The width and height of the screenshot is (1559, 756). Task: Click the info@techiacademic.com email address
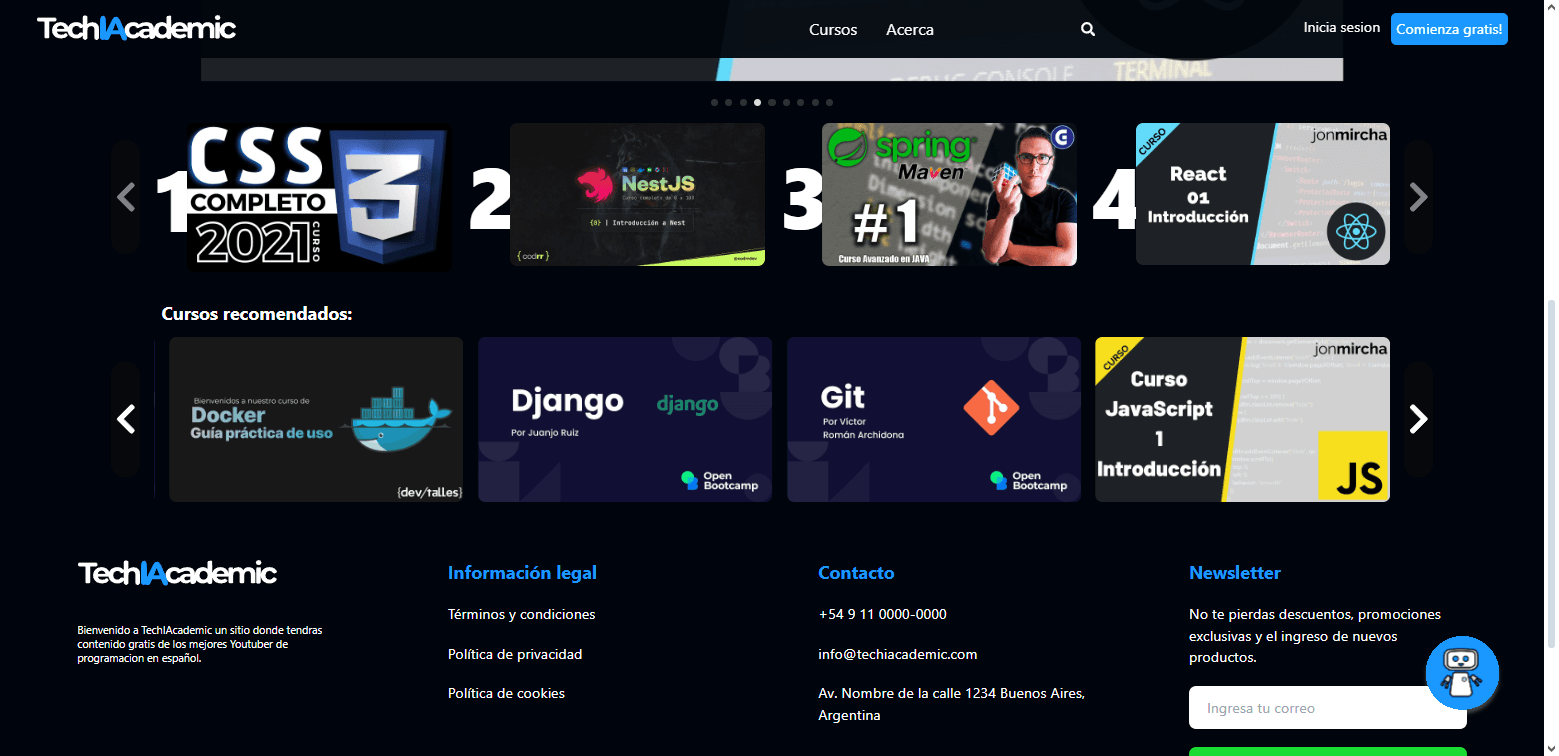(x=897, y=654)
